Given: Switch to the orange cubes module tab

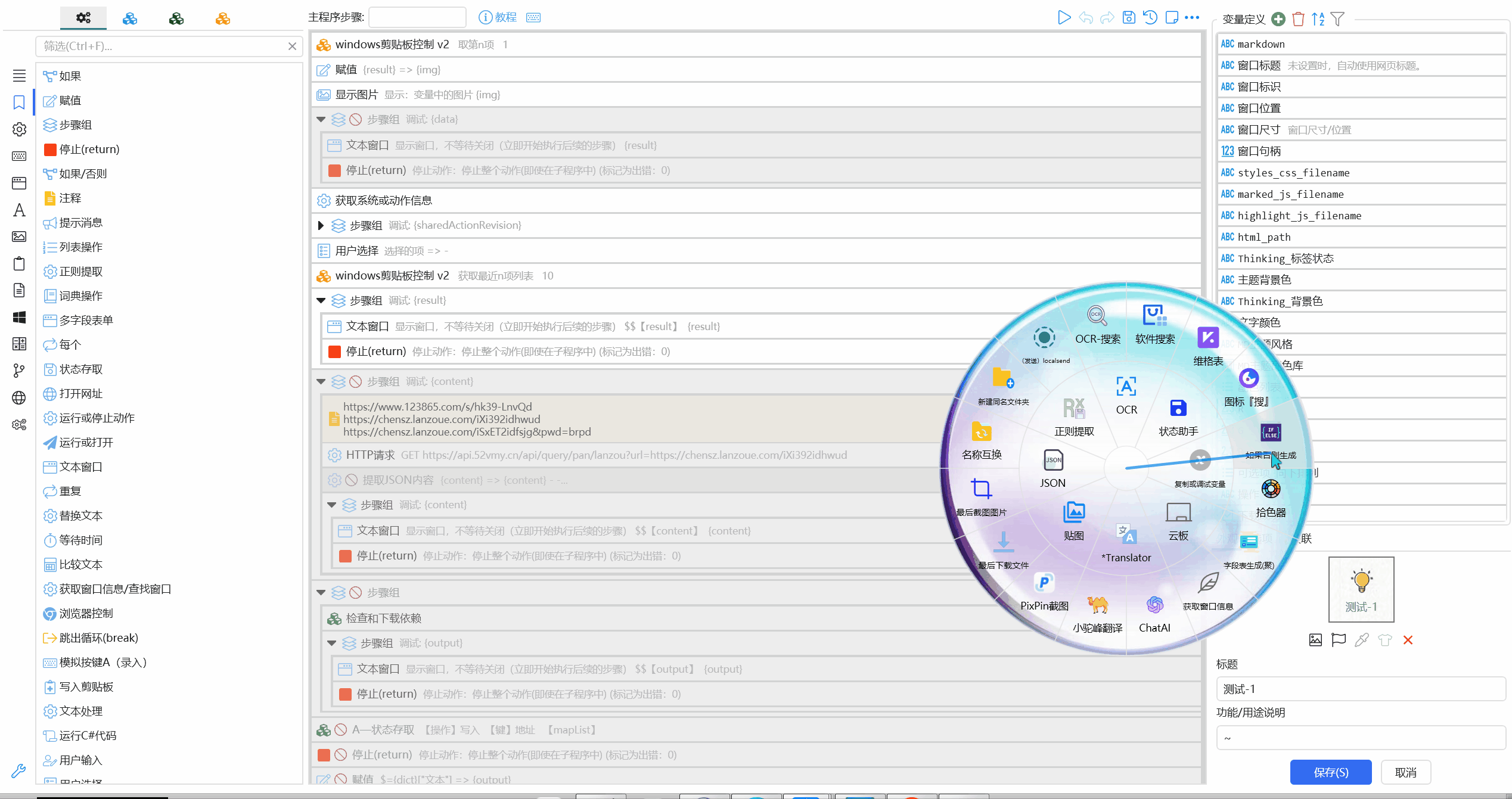Looking at the screenshot, I should 222,18.
